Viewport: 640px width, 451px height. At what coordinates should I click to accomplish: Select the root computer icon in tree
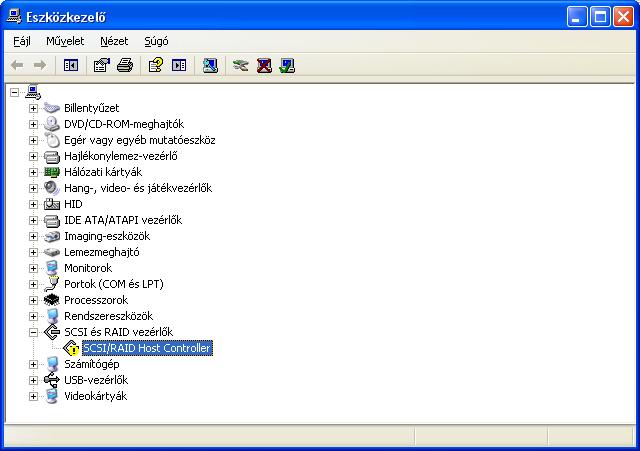pyautogui.click(x=33, y=92)
